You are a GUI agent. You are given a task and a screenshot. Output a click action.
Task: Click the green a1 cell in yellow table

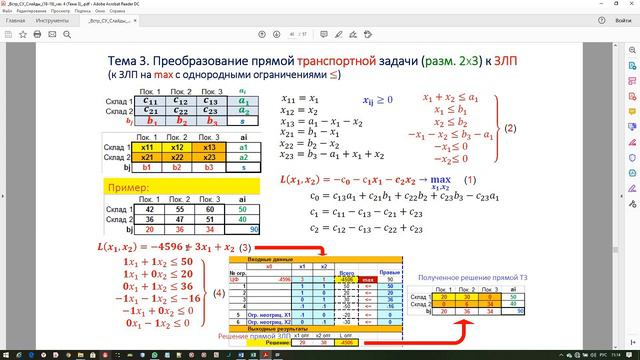point(244,147)
